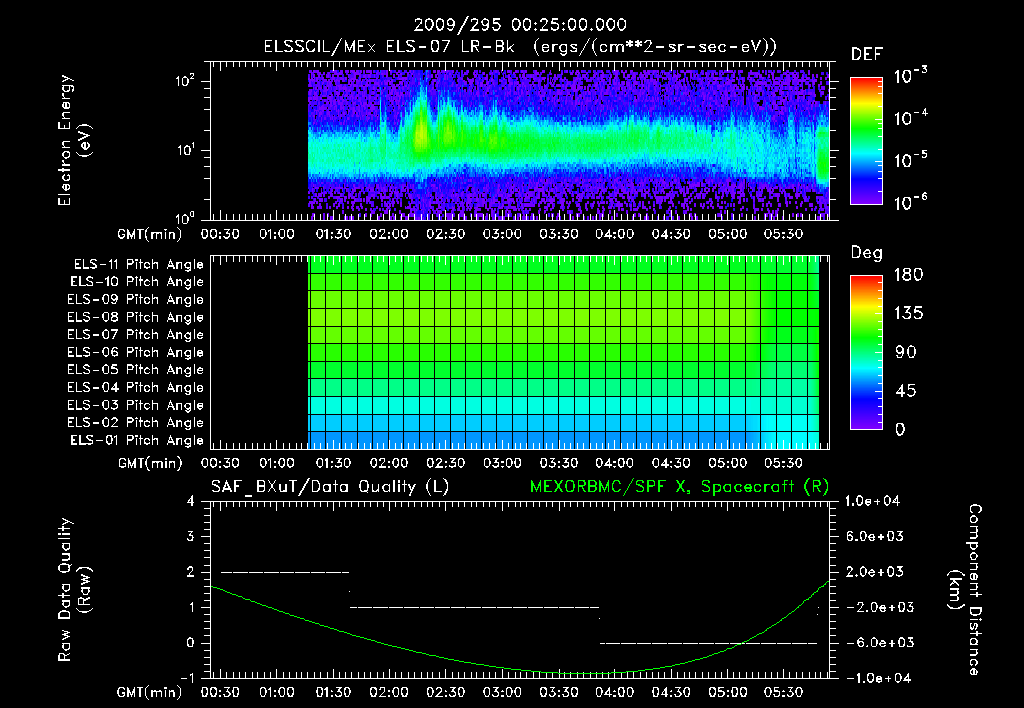
Task: Click the 10^-3 label on the DEF color bar
Action: pyautogui.click(x=910, y=75)
